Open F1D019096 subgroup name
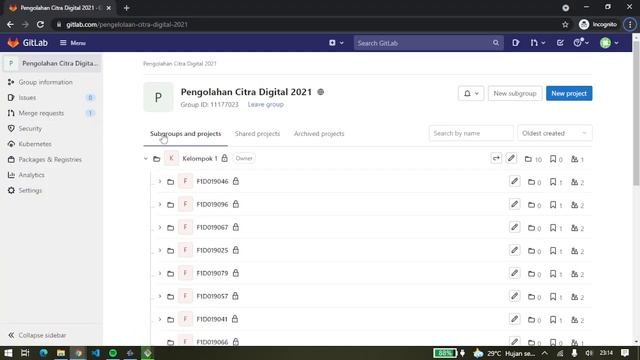Viewport: 640px width, 360px height. (212, 204)
